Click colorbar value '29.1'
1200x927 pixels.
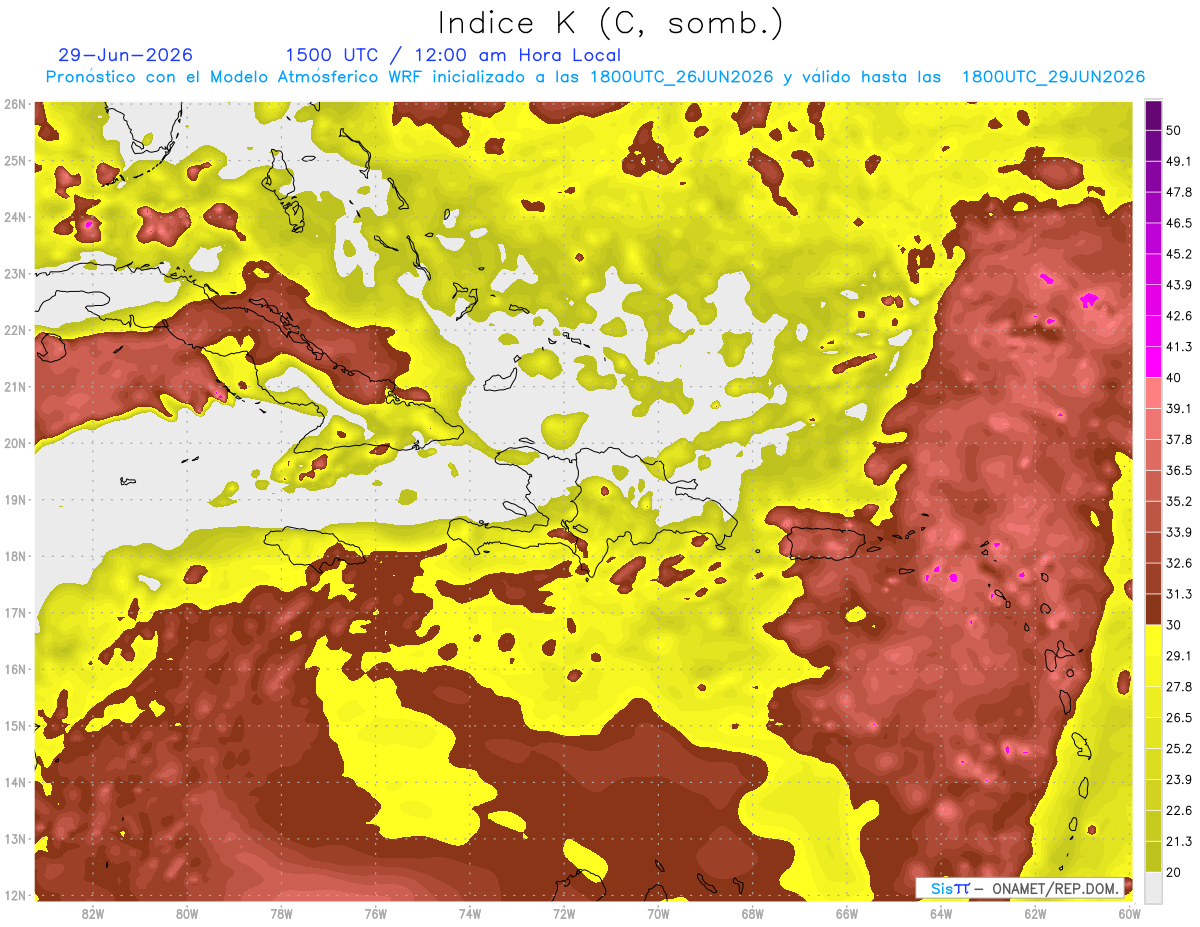click(1178, 655)
